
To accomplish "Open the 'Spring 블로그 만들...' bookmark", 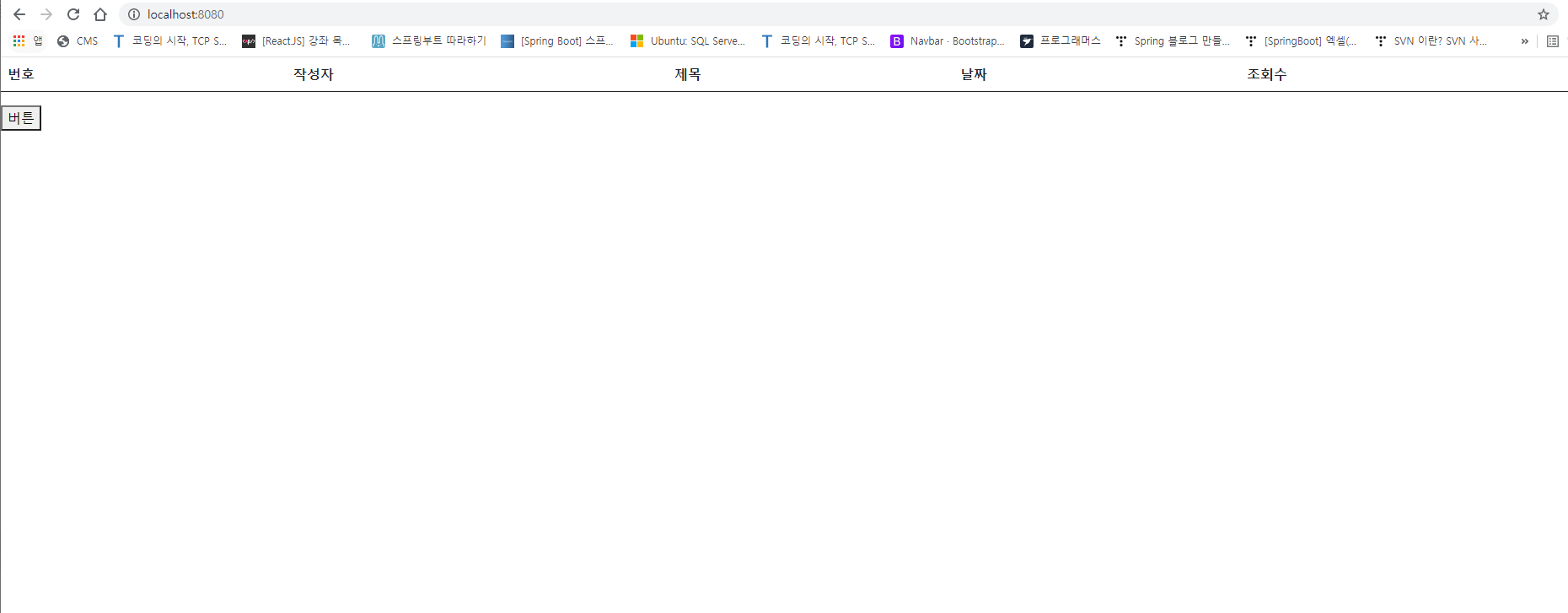I will click(x=1173, y=40).
